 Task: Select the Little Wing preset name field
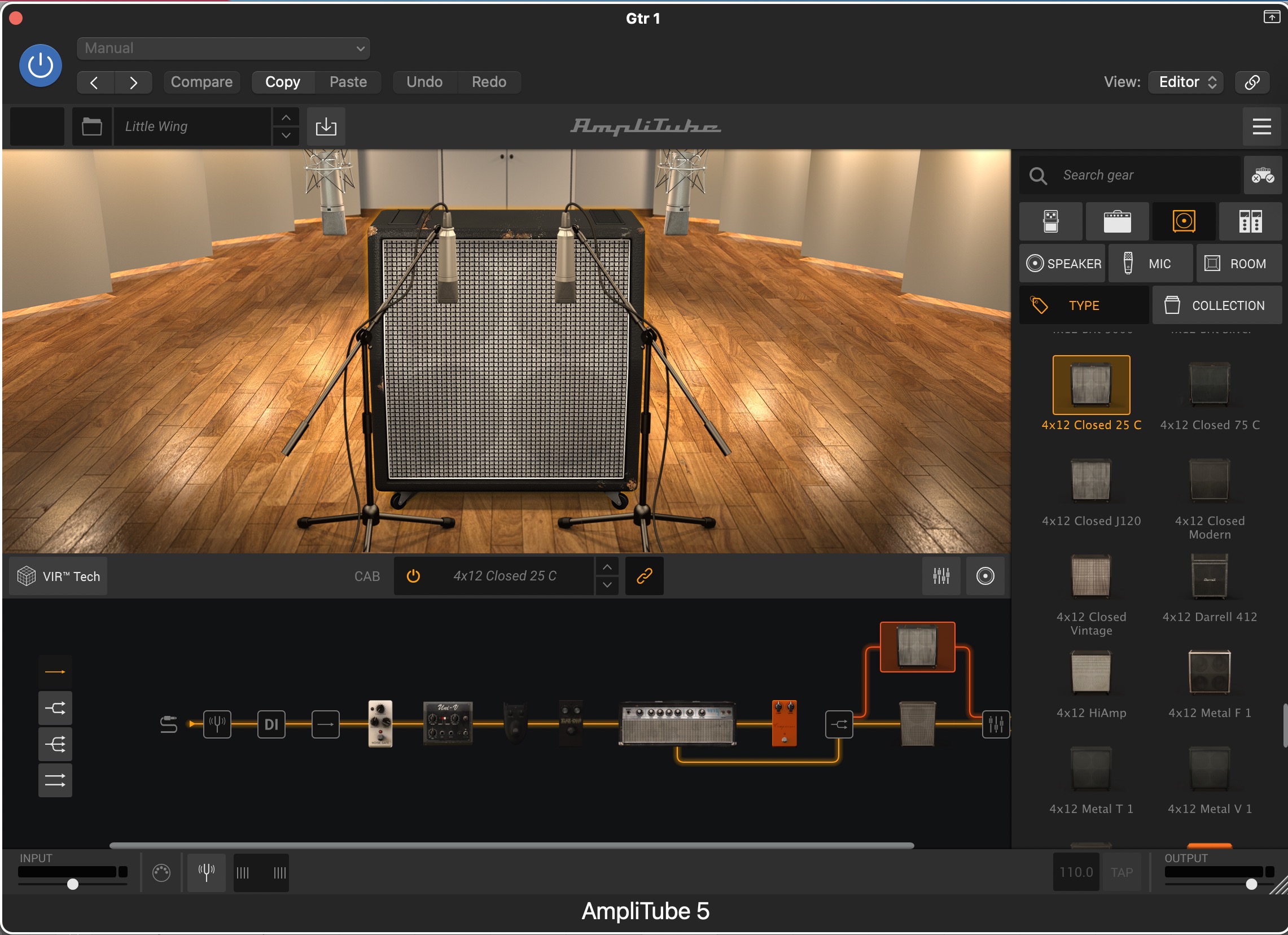192,126
